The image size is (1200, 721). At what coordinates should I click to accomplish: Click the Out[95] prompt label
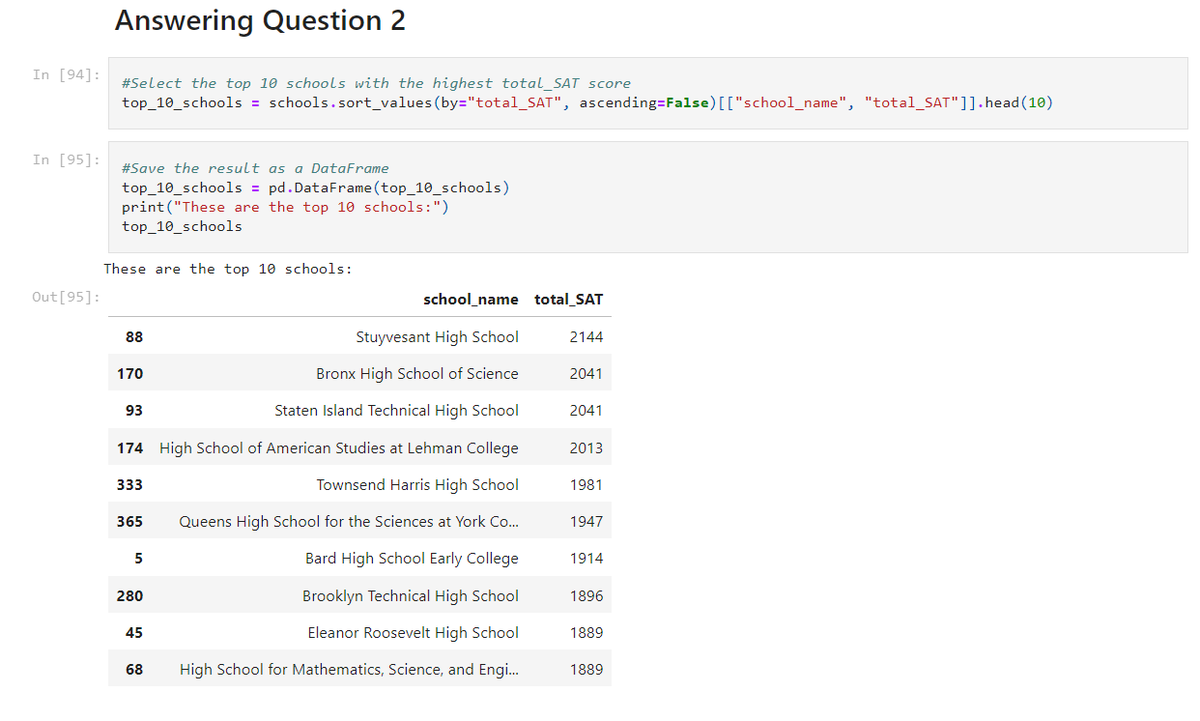(x=66, y=297)
